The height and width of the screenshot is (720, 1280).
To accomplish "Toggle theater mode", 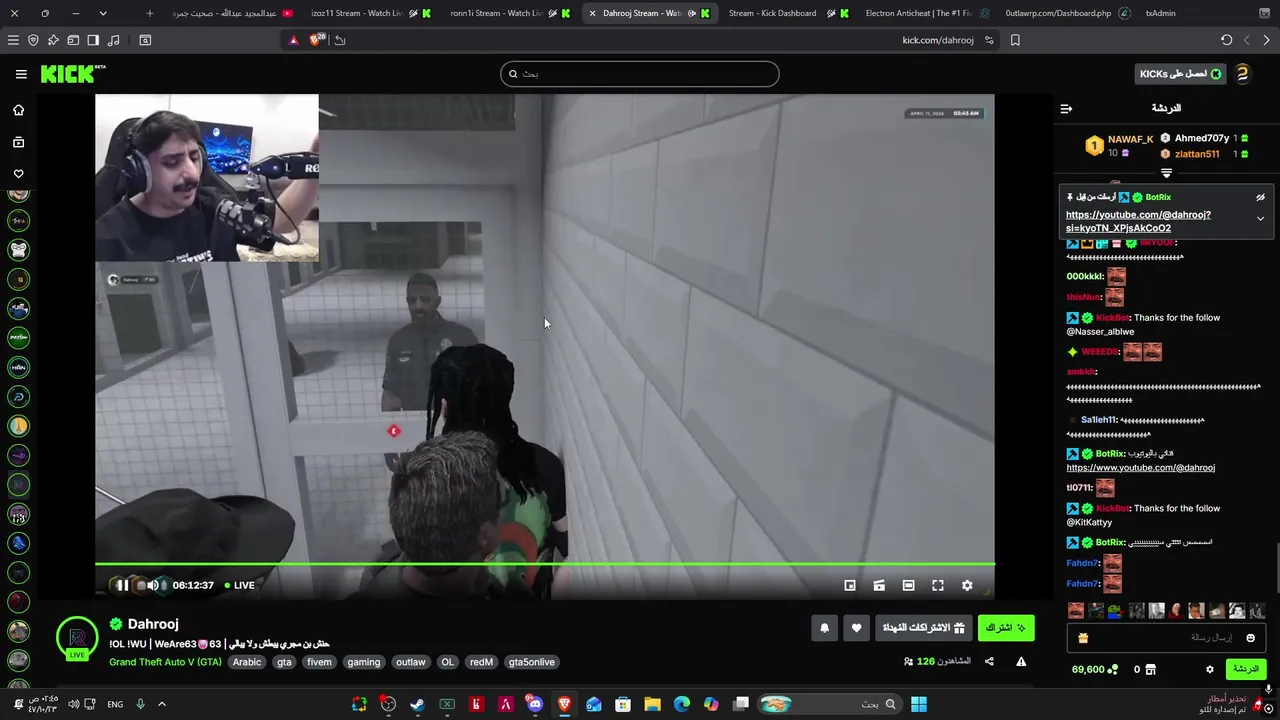I will tap(908, 585).
